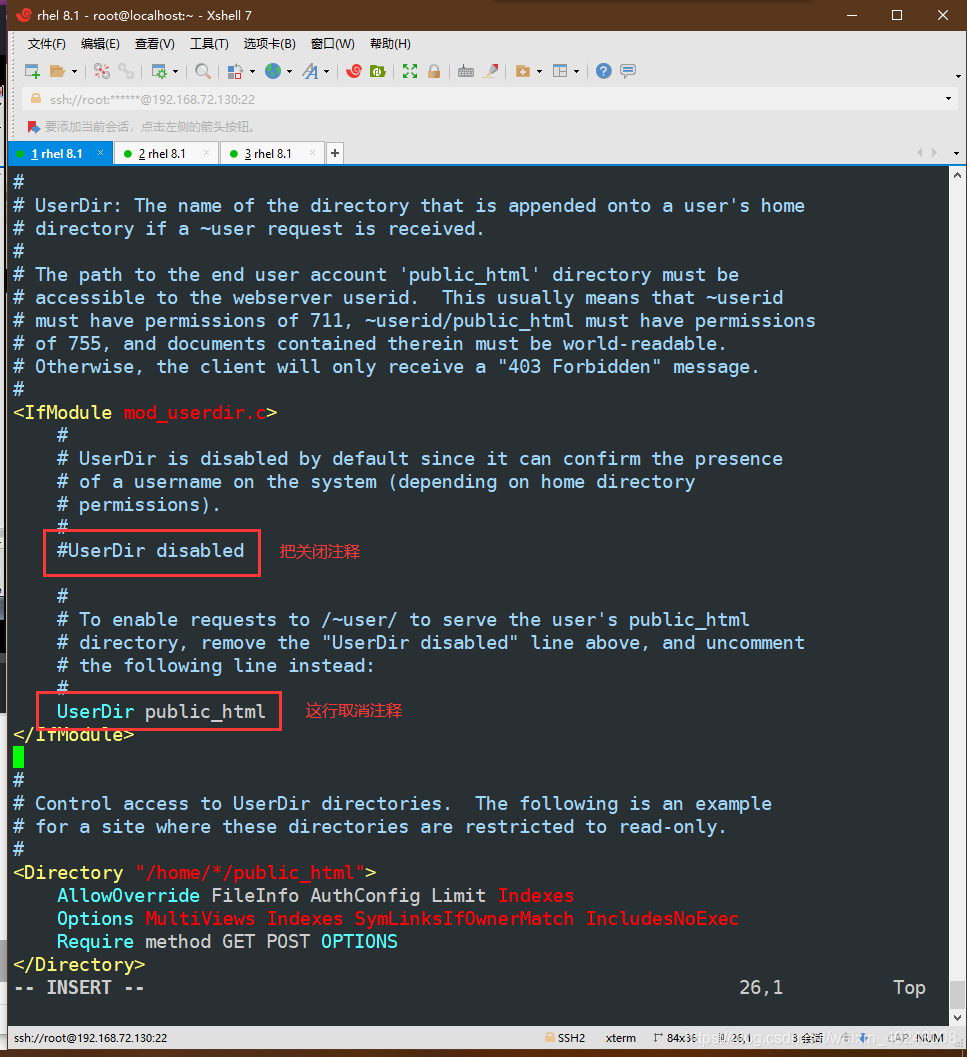Image resolution: width=967 pixels, height=1057 pixels.
Task: Close tab 2 rhel 8.1
Action: [206, 153]
